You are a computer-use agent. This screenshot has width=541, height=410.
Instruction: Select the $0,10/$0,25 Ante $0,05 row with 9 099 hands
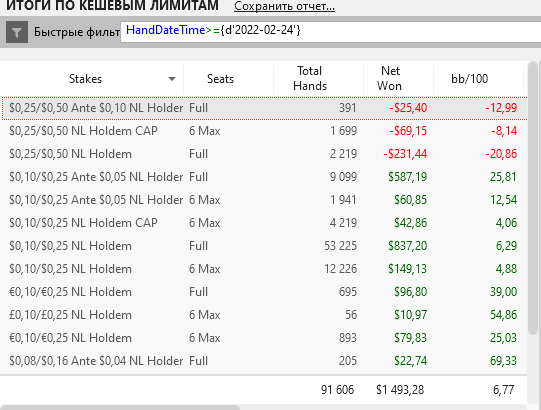pos(265,177)
